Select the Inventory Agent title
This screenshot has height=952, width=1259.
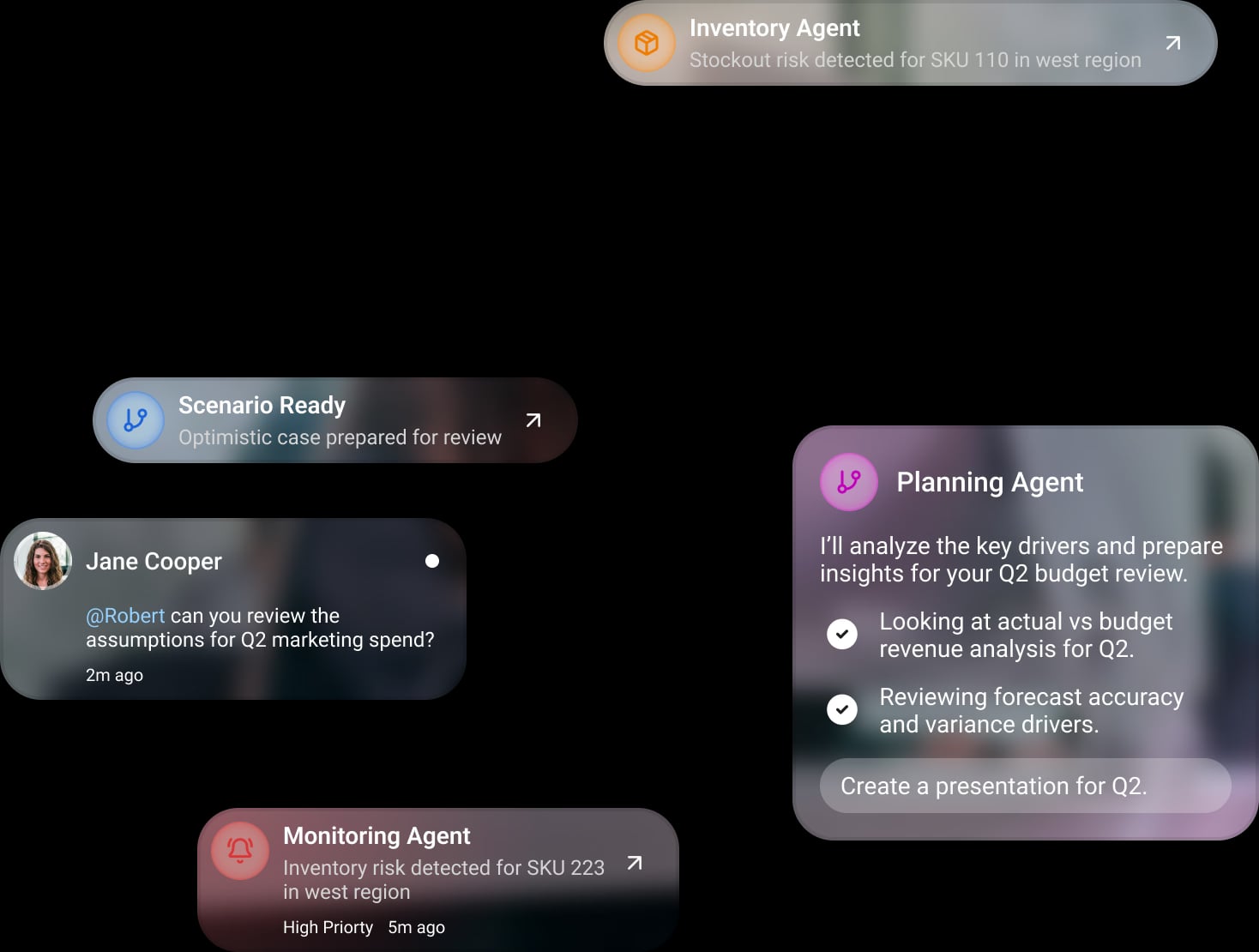pyautogui.click(x=774, y=28)
